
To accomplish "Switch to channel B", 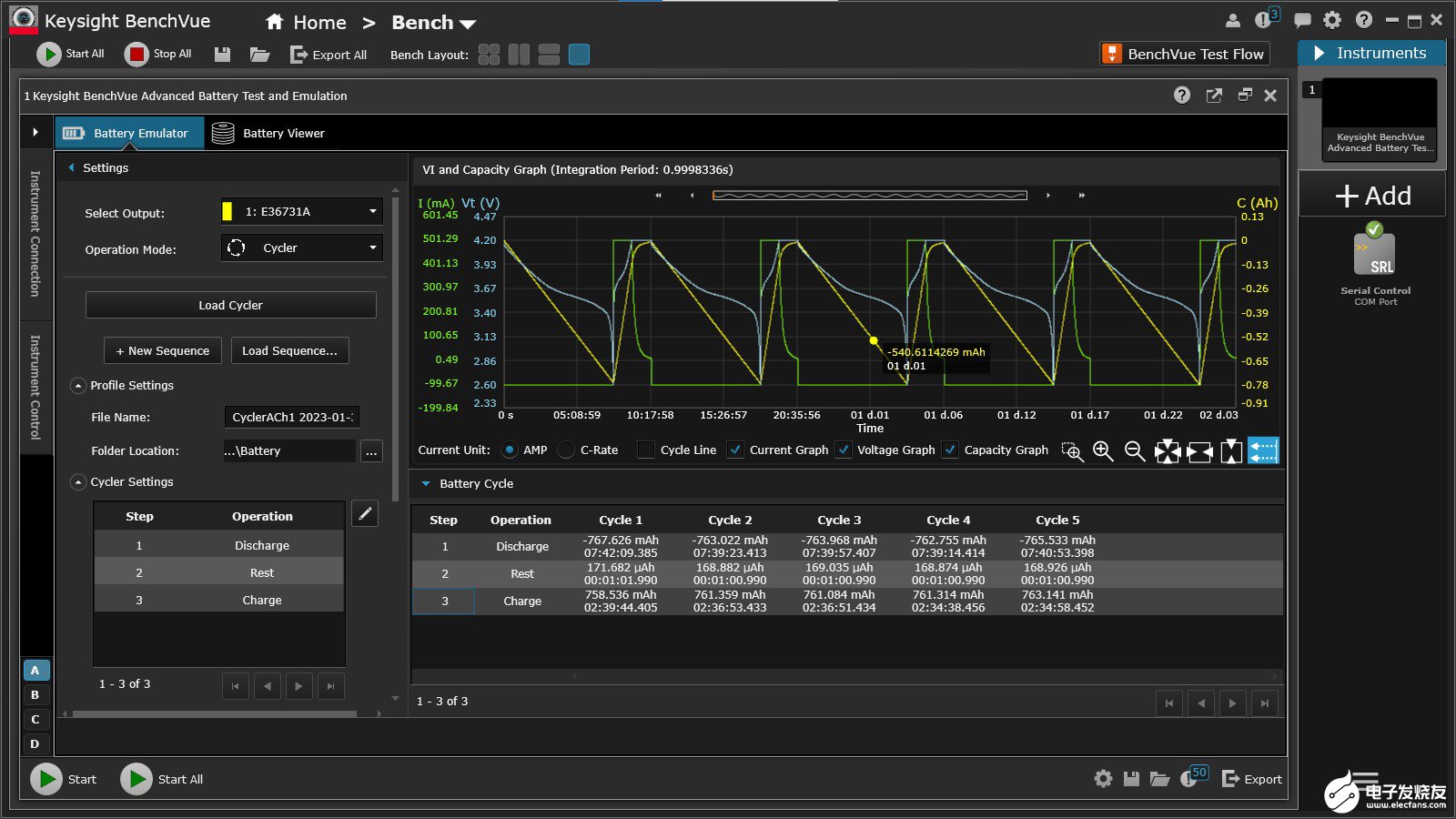I will click(35, 695).
